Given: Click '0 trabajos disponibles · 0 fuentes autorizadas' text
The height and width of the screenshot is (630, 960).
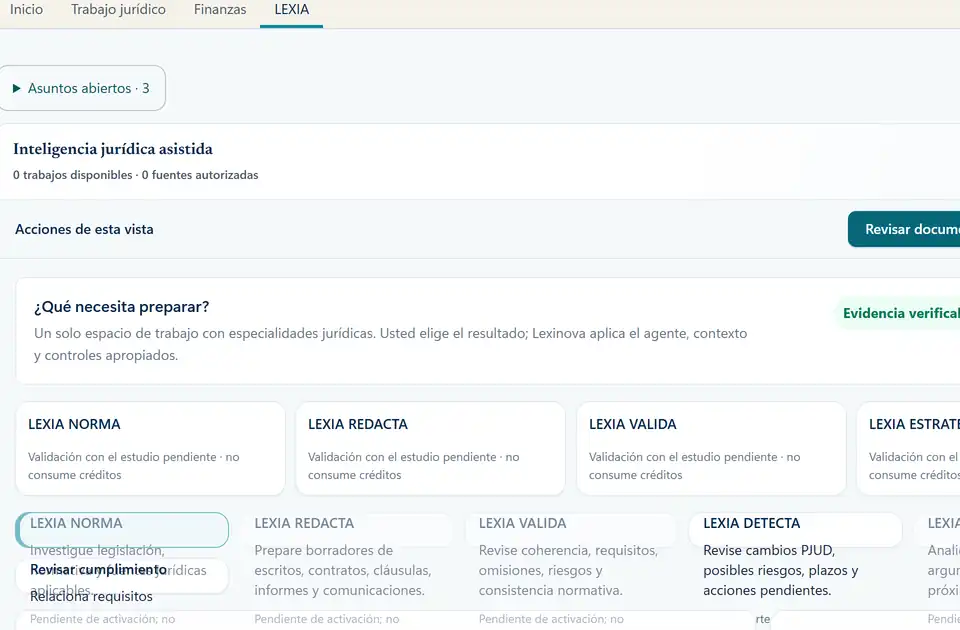Looking at the screenshot, I should [136, 175].
